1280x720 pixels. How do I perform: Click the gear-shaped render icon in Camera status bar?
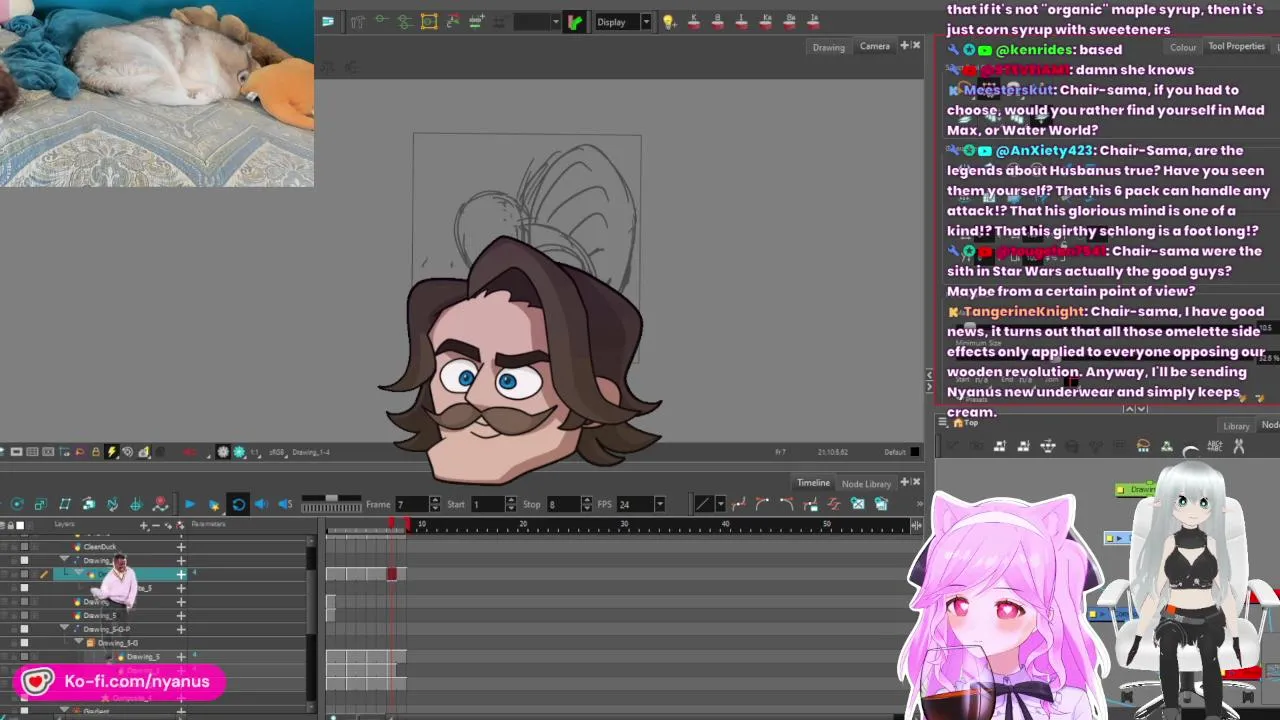pyautogui.click(x=223, y=452)
